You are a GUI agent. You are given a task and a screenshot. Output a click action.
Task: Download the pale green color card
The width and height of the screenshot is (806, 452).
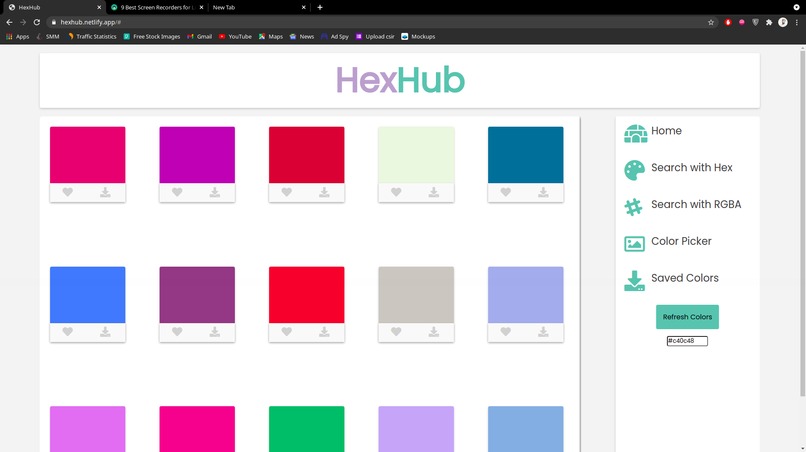[433, 192]
